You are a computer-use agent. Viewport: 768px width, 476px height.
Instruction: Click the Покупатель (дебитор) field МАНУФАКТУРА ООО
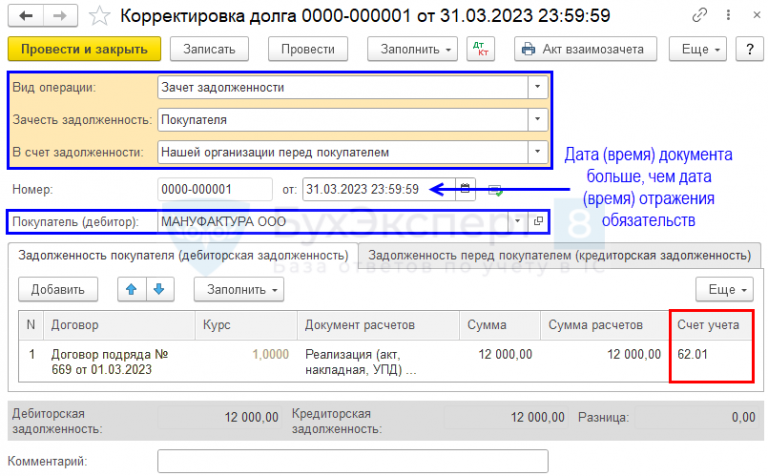tap(333, 221)
